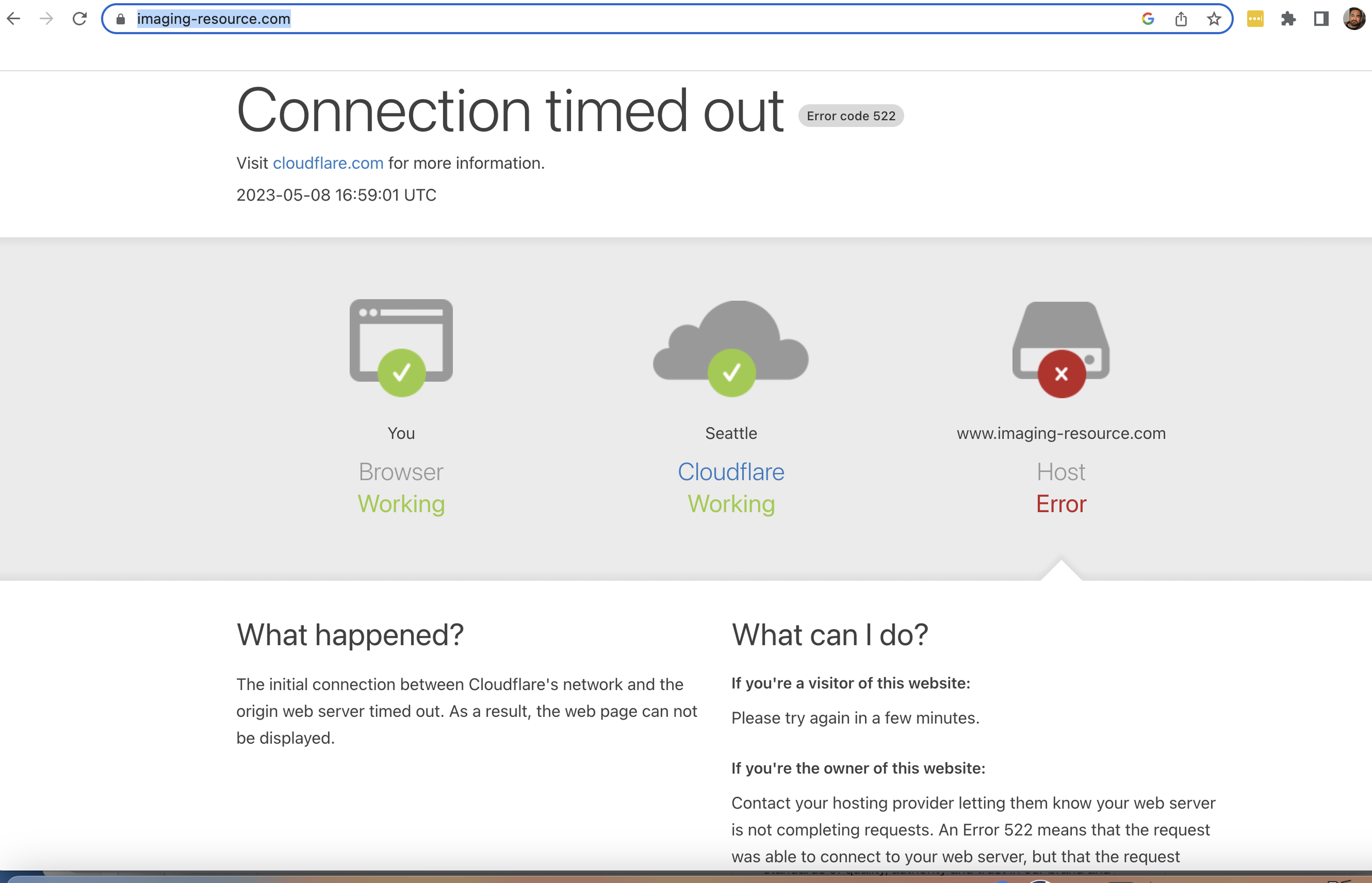Click the Google icon in address bar

click(x=1147, y=19)
